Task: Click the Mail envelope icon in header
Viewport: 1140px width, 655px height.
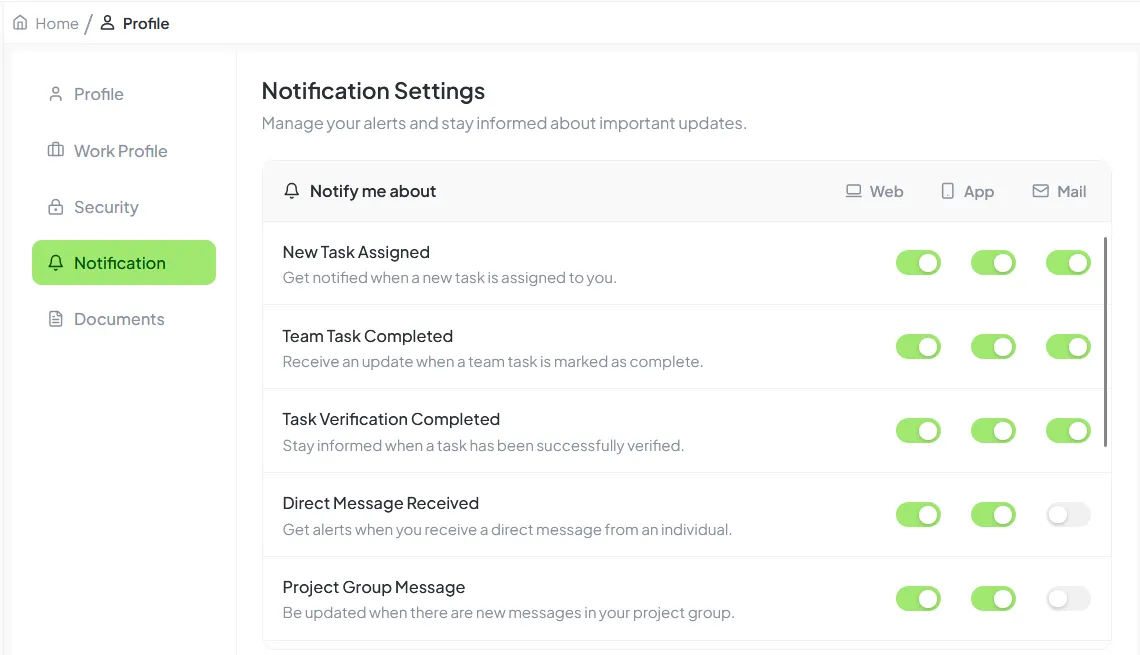Action: 1039,190
